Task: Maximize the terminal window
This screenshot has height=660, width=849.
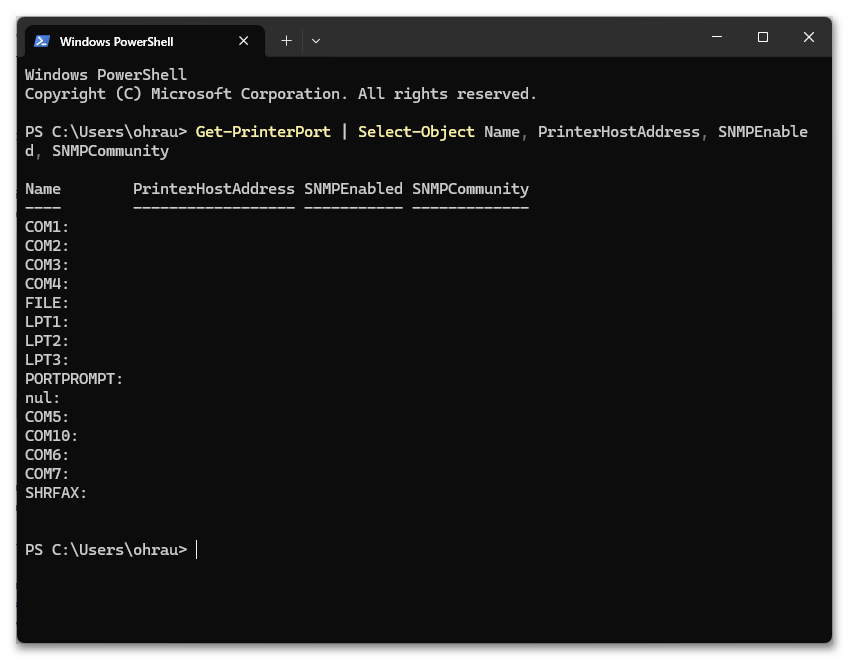Action: [x=763, y=37]
